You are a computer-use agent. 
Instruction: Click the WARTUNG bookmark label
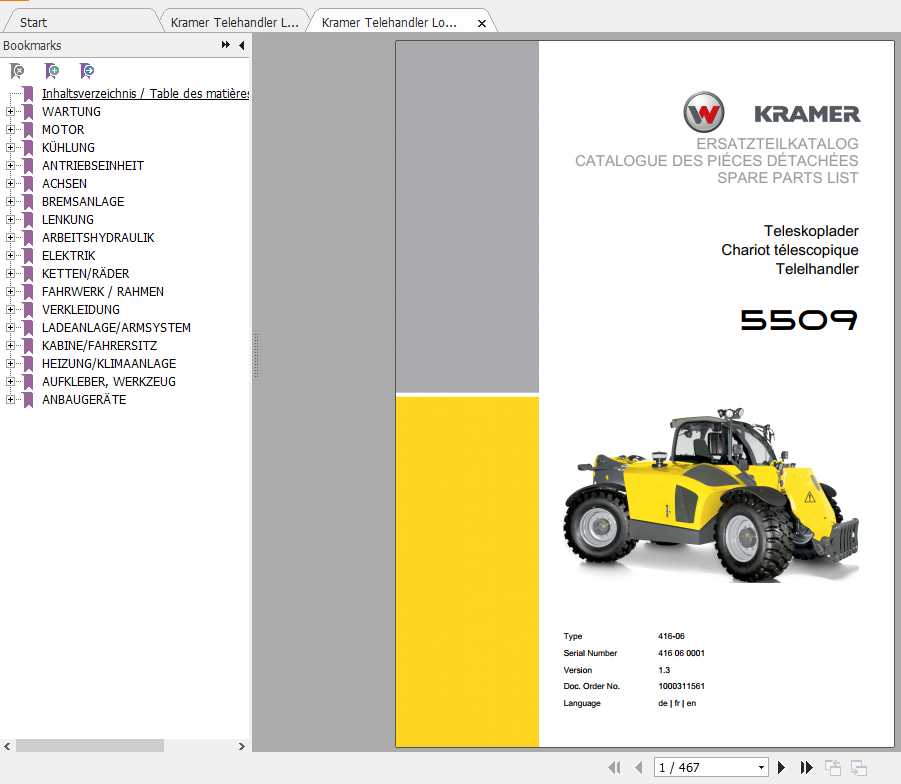[x=71, y=112]
